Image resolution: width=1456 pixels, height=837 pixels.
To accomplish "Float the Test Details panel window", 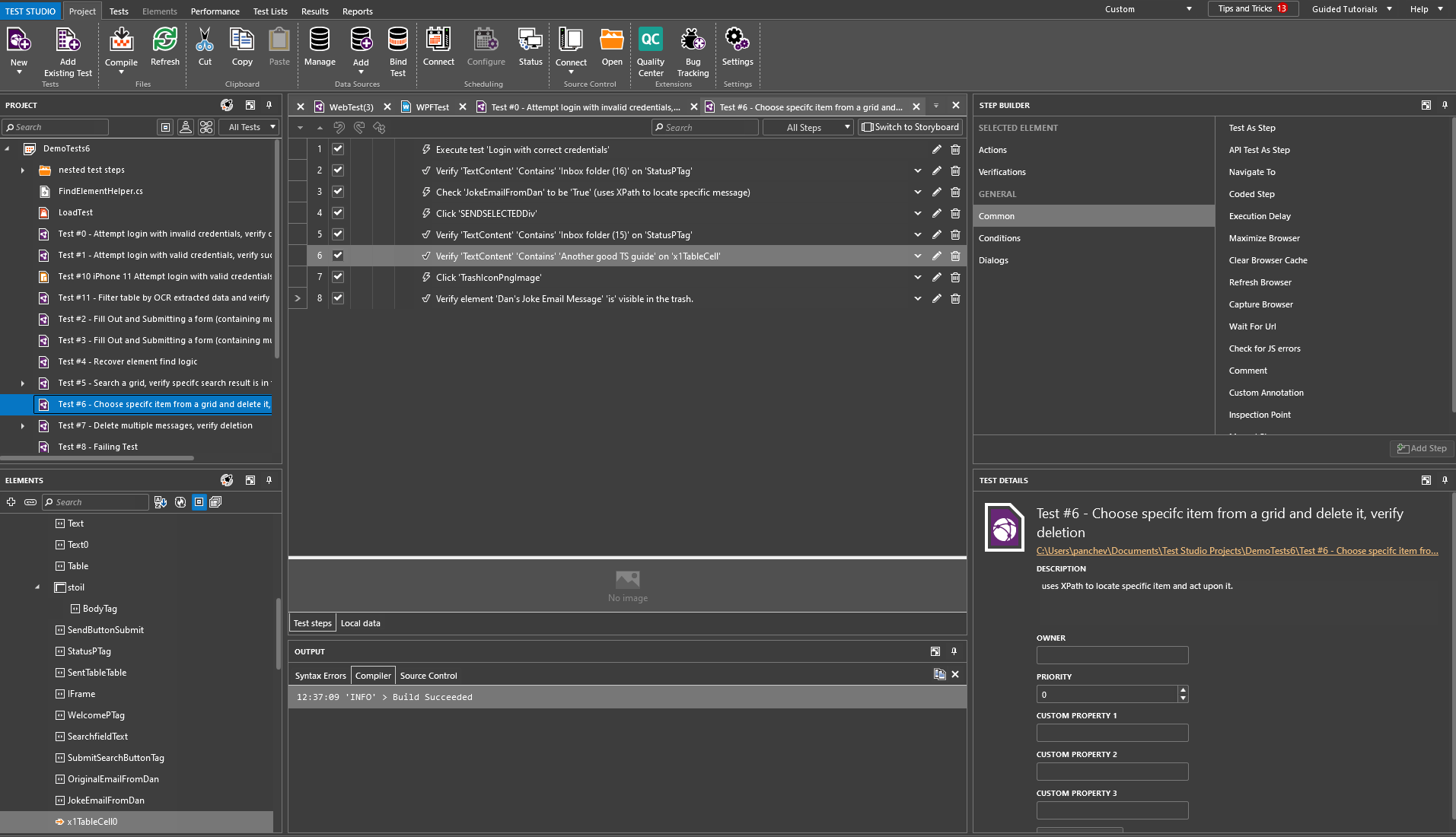I will click(1426, 480).
